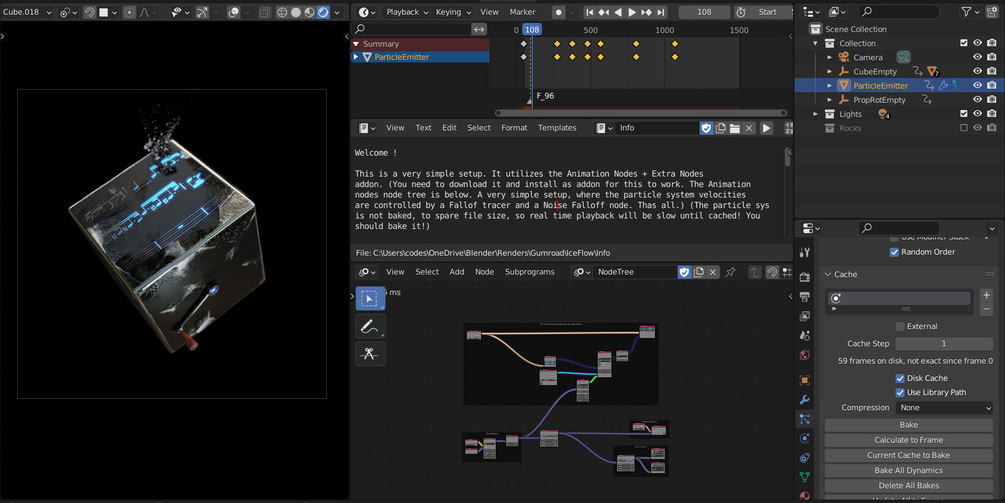Switch to material preview shading
This screenshot has width=1005, height=503.
(x=310, y=12)
